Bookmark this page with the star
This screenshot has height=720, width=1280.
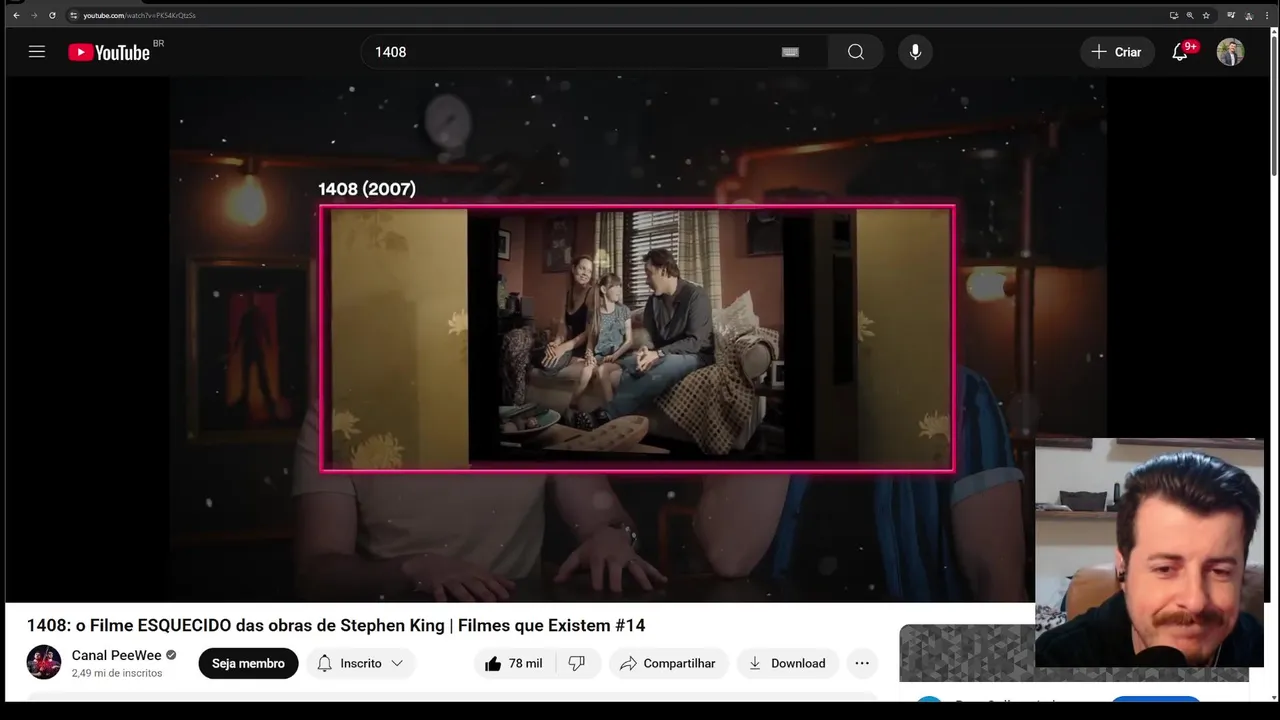[x=1206, y=15]
